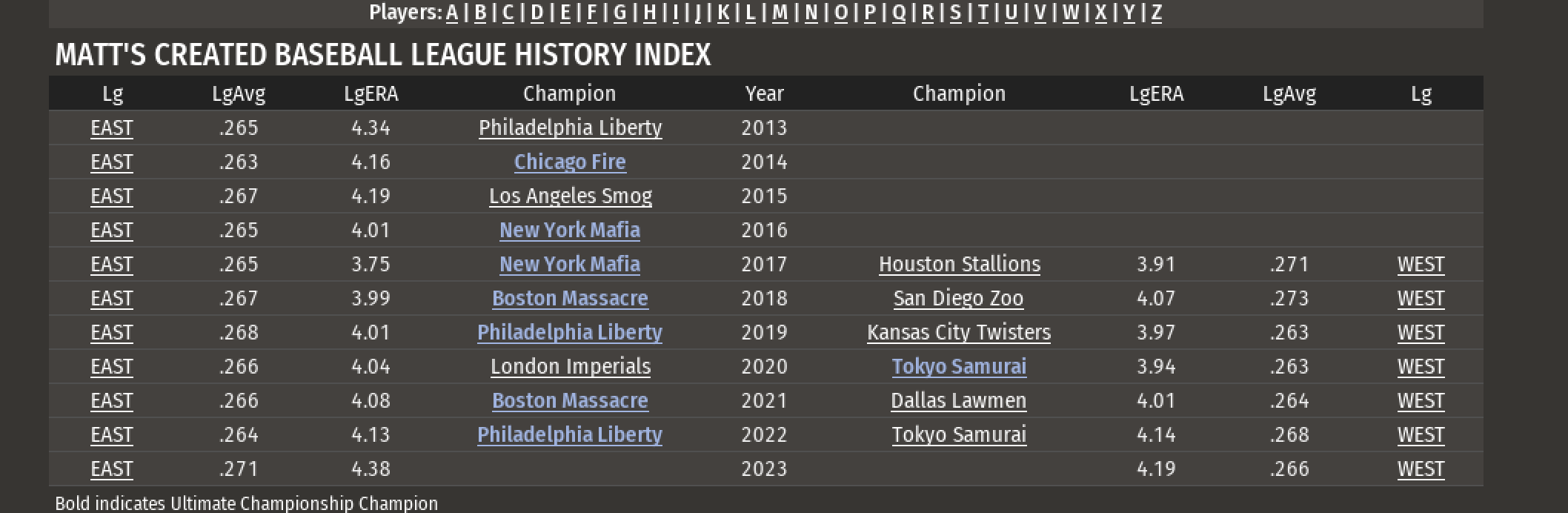Screen dimensions: 1568x513
Task: Open players index letter M
Action: coord(780,13)
